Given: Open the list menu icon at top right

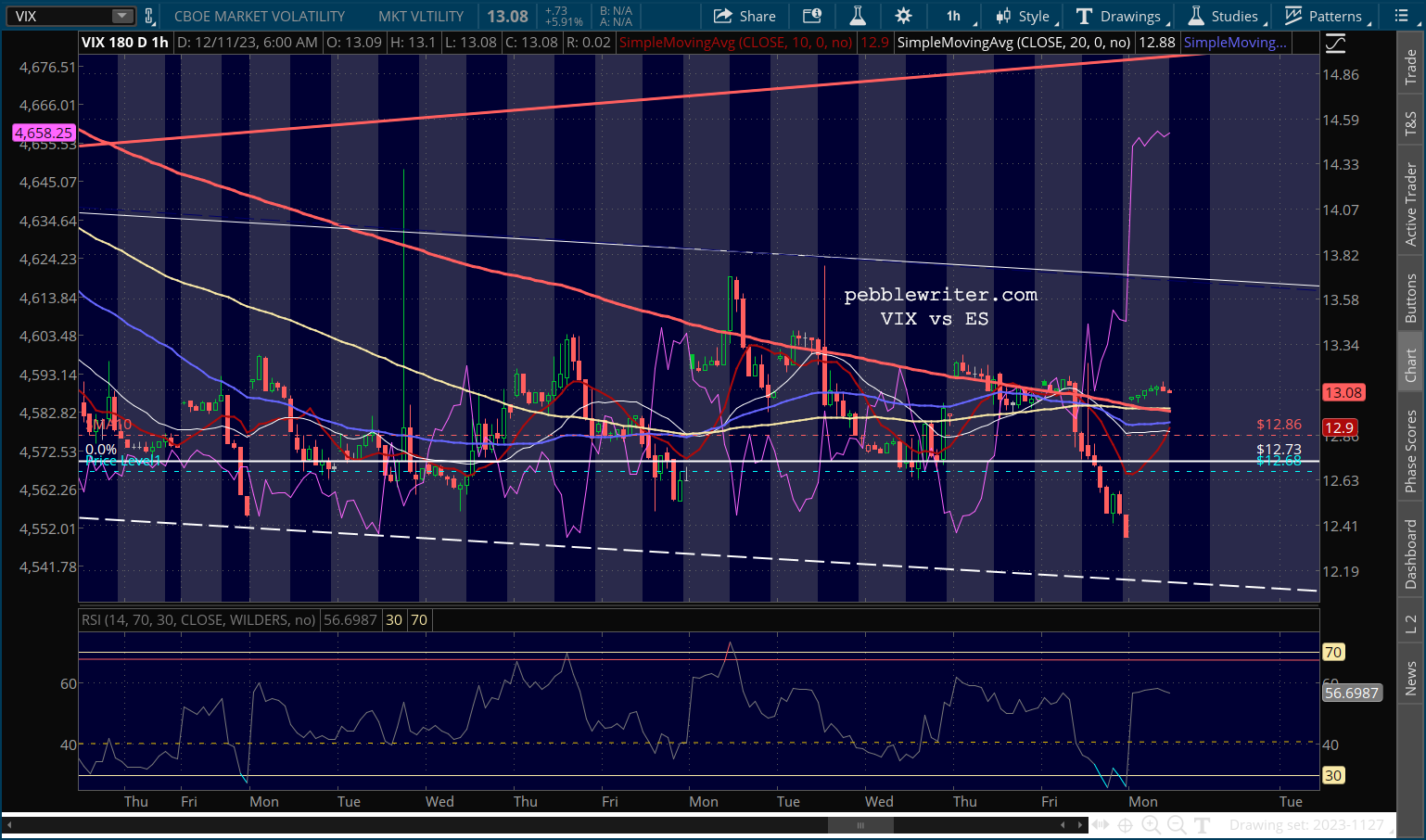Looking at the screenshot, I should [1401, 16].
